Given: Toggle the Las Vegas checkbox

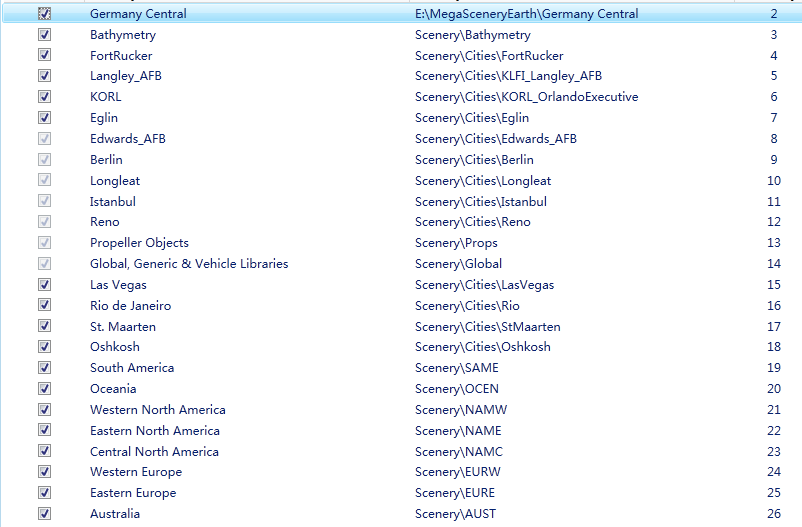Looking at the screenshot, I should click(x=44, y=285).
